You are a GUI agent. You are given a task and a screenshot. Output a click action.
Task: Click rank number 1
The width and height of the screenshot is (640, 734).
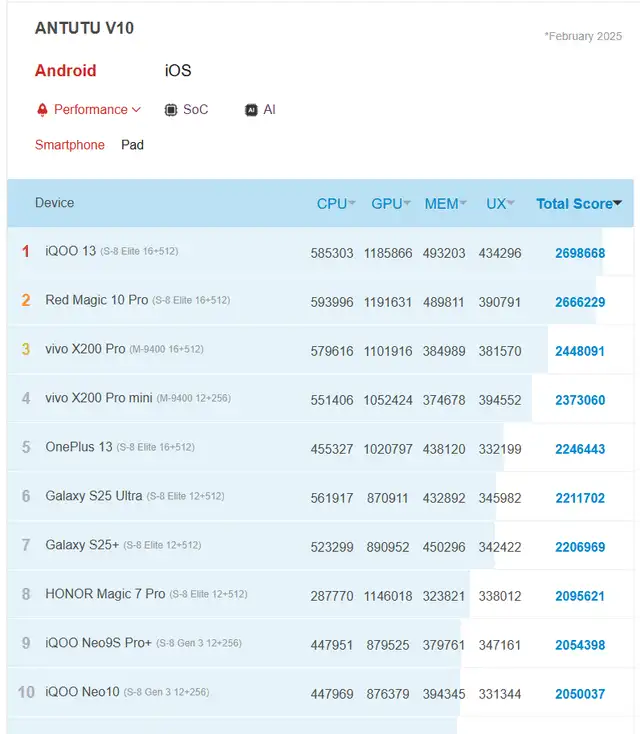coord(26,251)
